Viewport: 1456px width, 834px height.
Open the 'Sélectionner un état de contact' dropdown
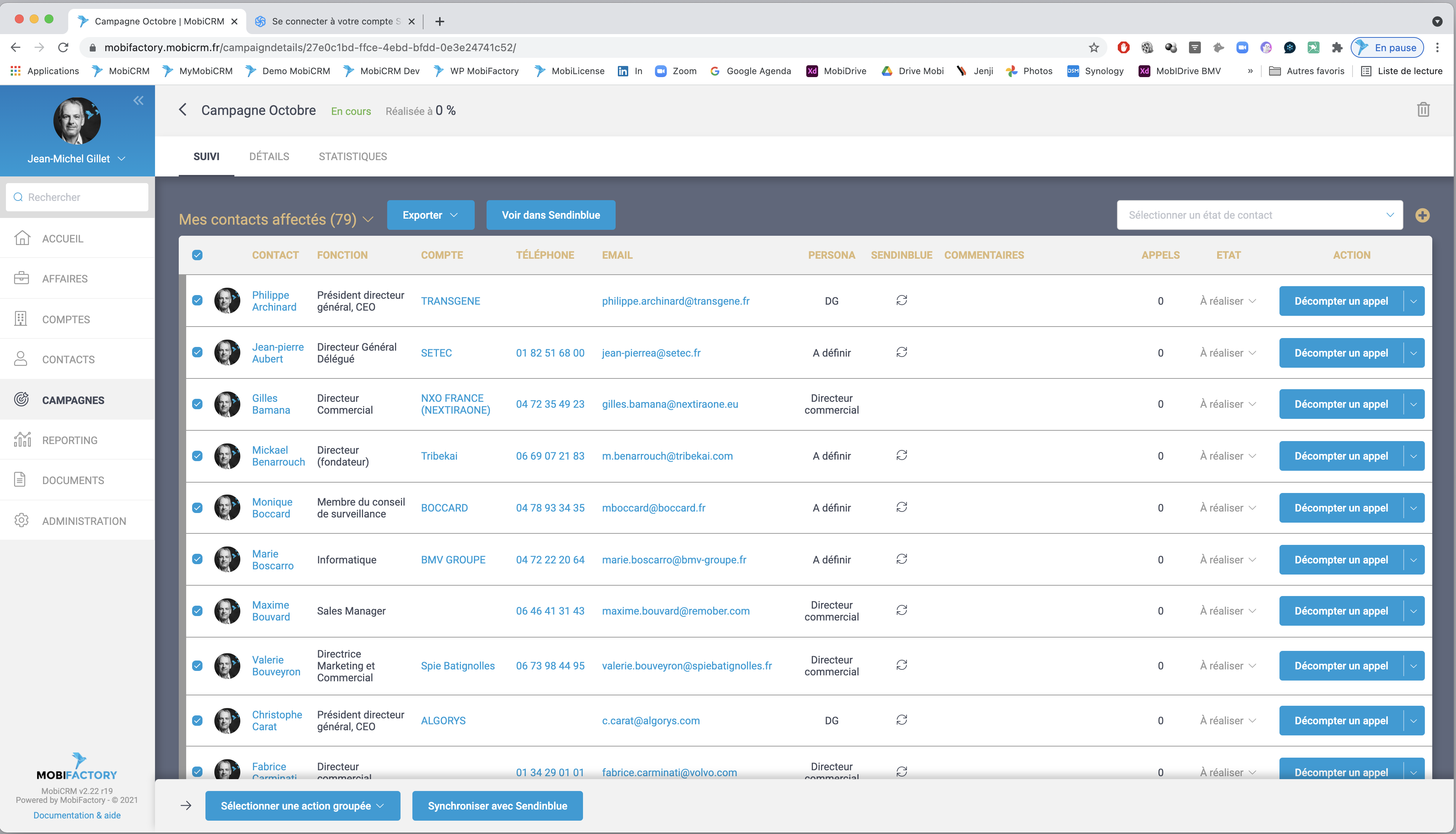point(1259,215)
